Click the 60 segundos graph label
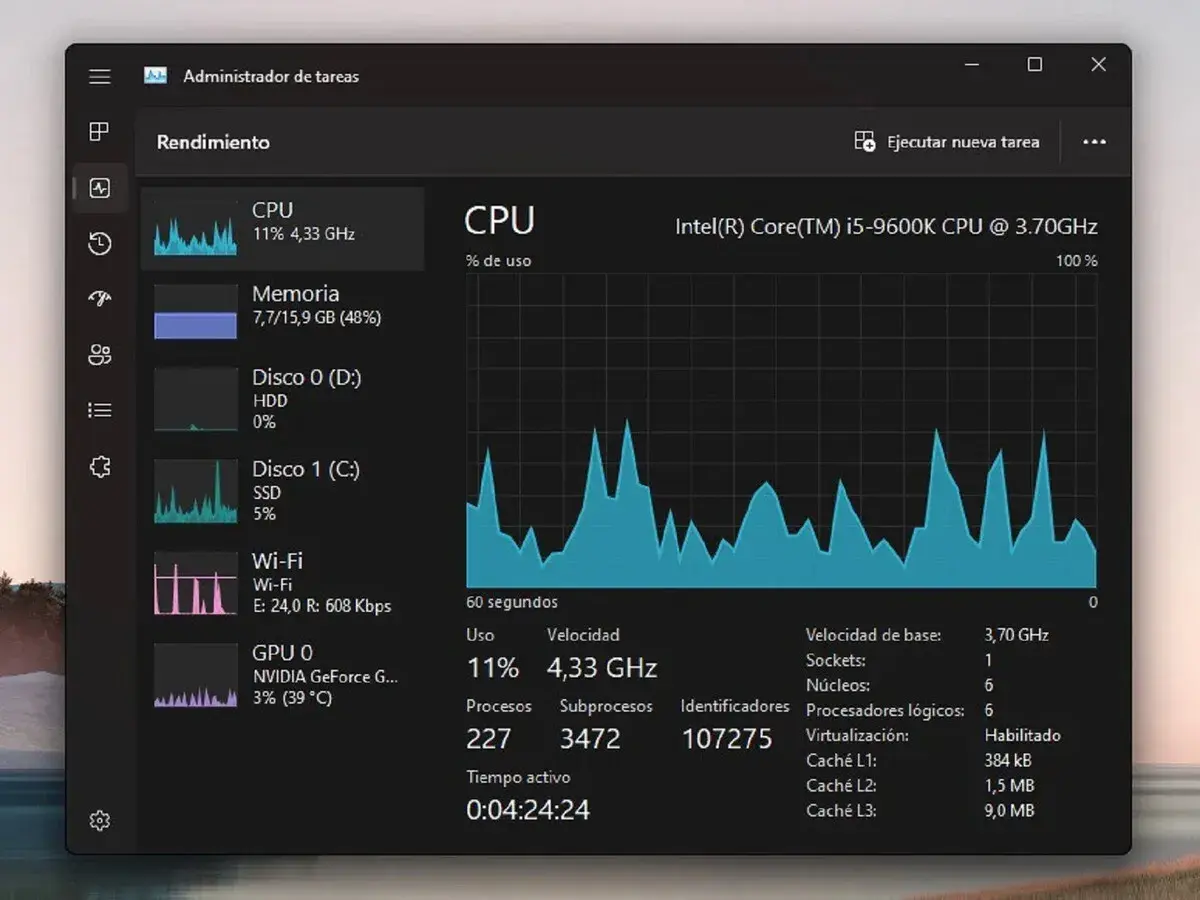1200x900 pixels. coord(512,602)
